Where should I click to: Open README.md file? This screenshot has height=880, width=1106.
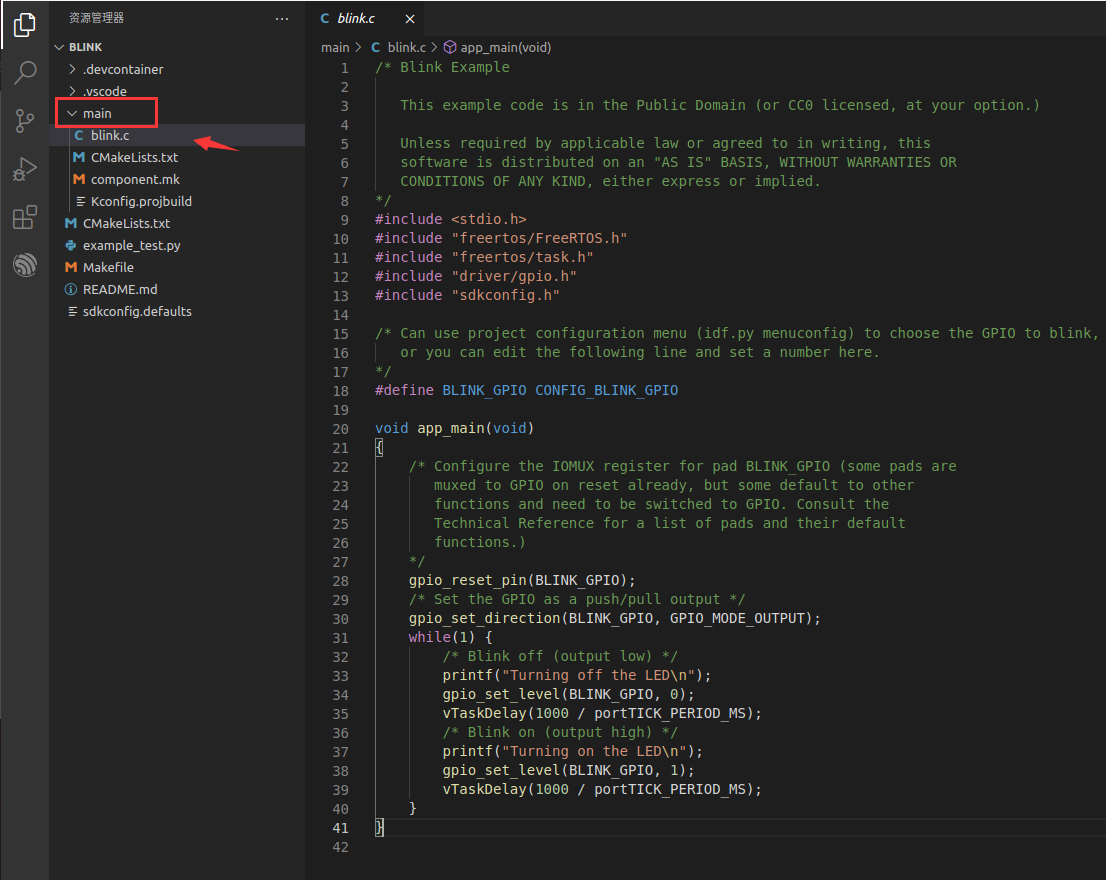click(x=120, y=289)
